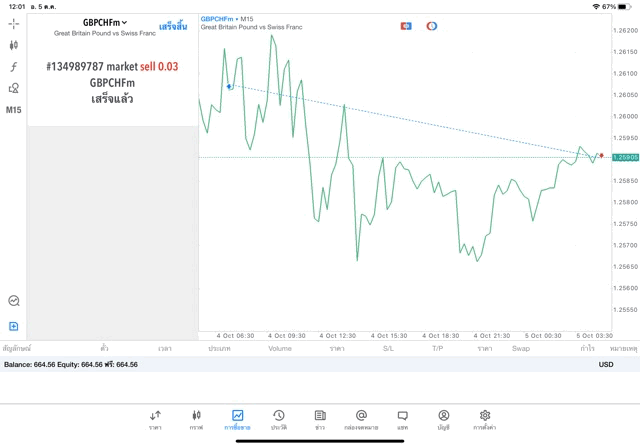
Task: Tap the 12:01 clock in status bar
Action: click(x=17, y=7)
